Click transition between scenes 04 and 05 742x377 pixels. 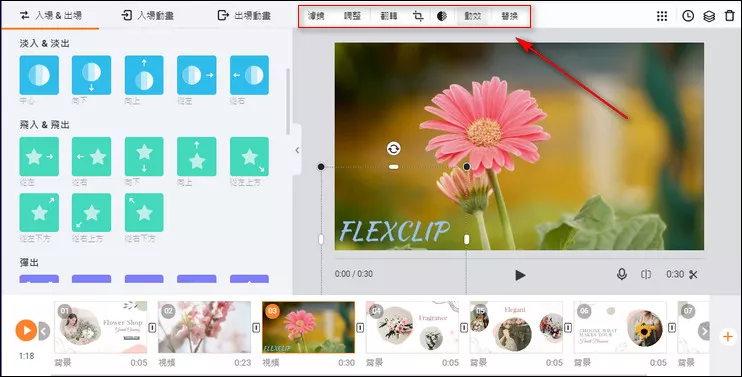coord(464,327)
